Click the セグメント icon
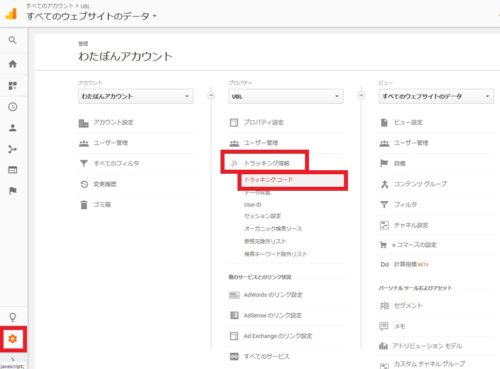The image size is (500, 369). pos(384,305)
